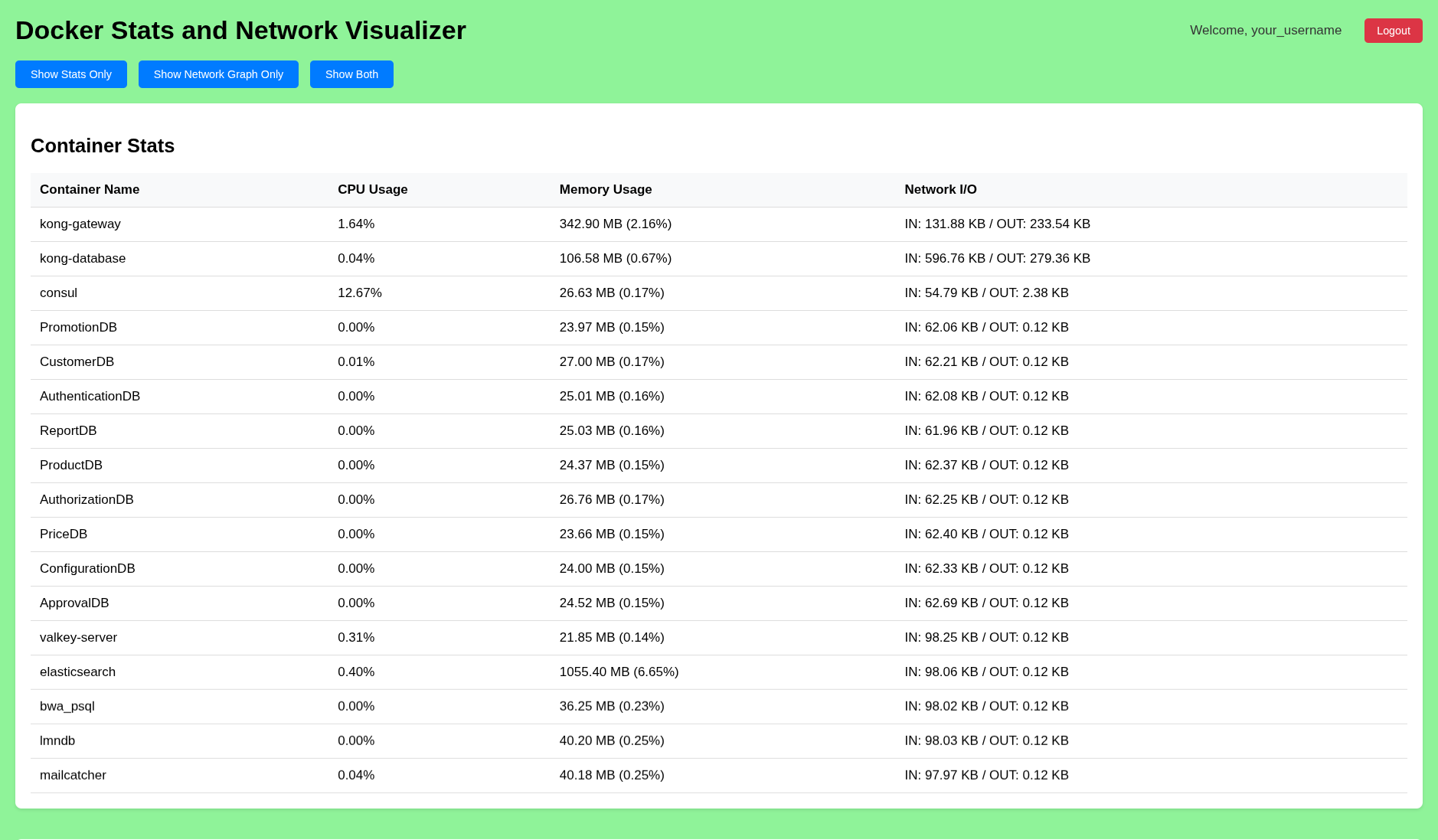The height and width of the screenshot is (840, 1438).
Task: Click the Container Stats heading
Action: click(102, 145)
